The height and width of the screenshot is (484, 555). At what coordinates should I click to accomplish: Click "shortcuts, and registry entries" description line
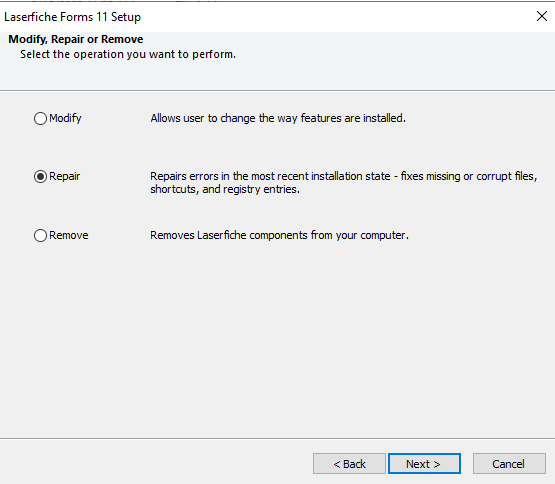click(225, 189)
